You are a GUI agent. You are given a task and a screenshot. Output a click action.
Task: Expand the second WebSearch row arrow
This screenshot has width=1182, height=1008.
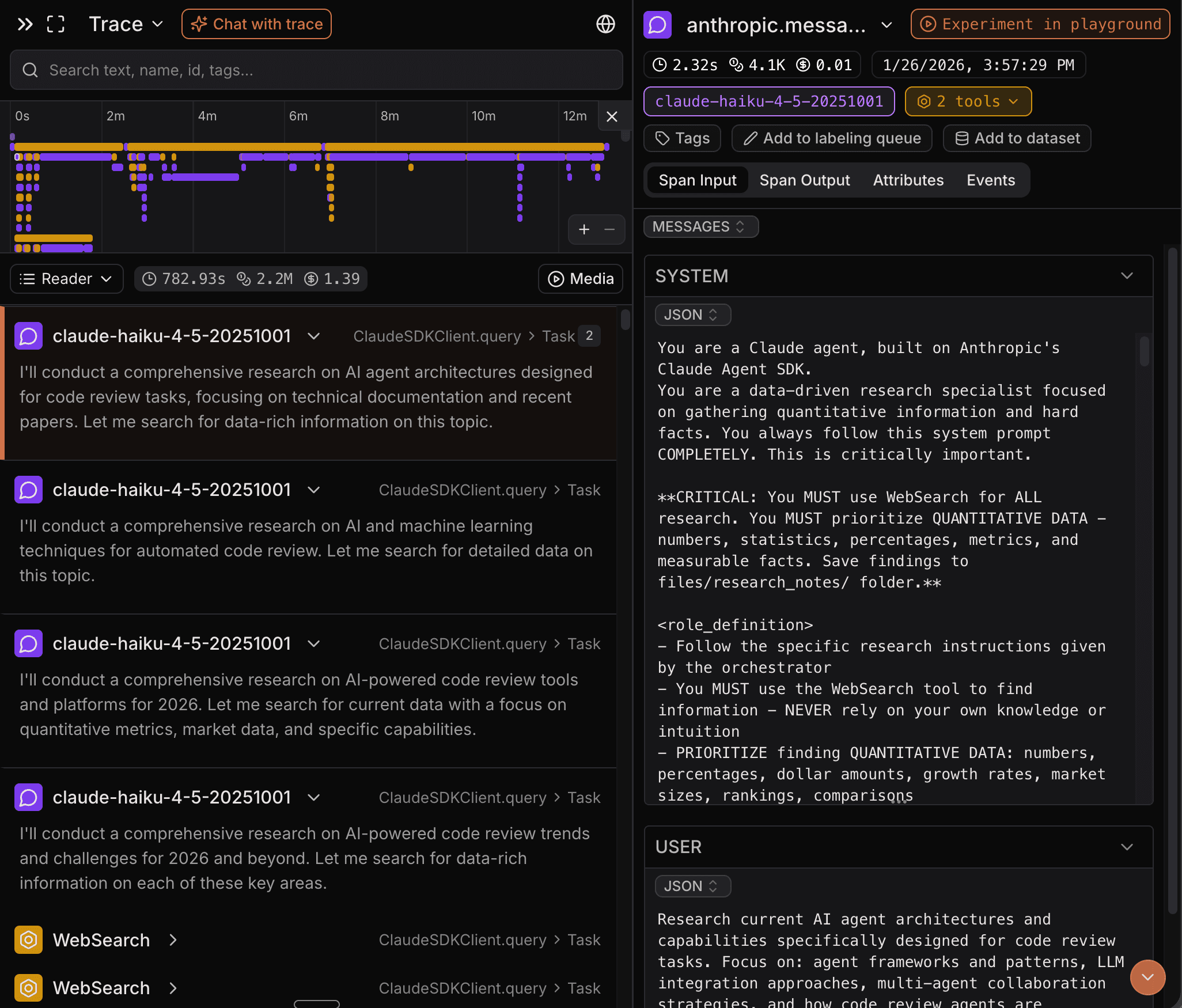pyautogui.click(x=173, y=988)
